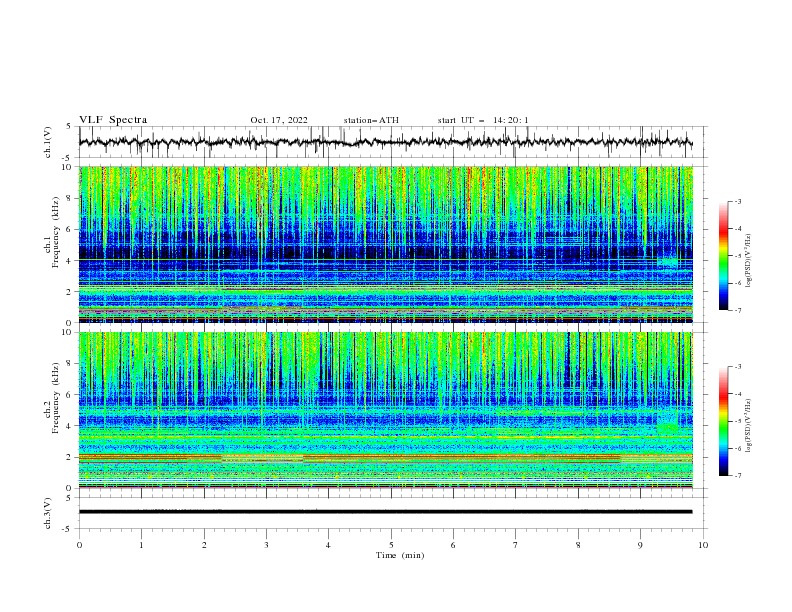Click the "9" tick on the time axis
The image size is (792, 612).
coord(640,545)
